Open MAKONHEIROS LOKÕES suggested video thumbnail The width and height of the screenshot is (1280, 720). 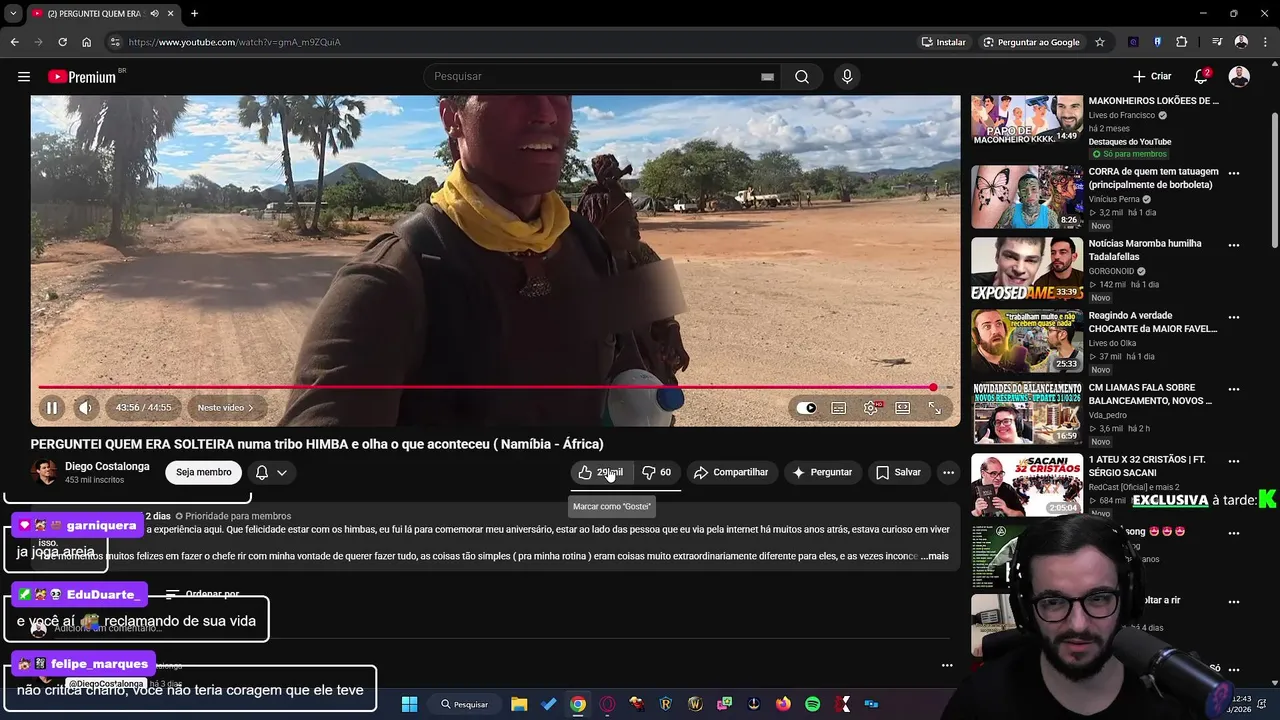pos(1027,119)
